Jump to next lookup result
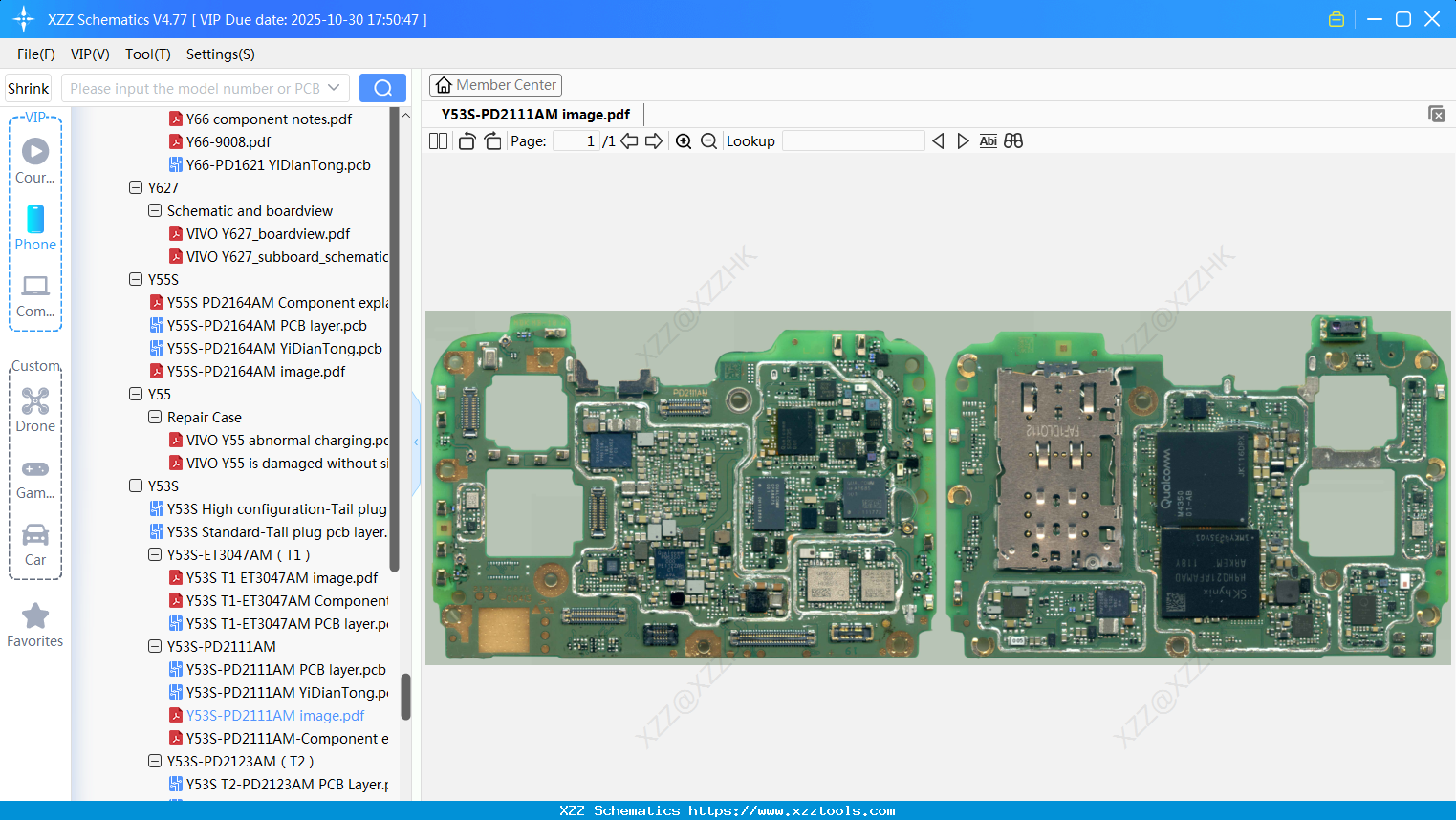This screenshot has height=820, width=1456. 963,141
